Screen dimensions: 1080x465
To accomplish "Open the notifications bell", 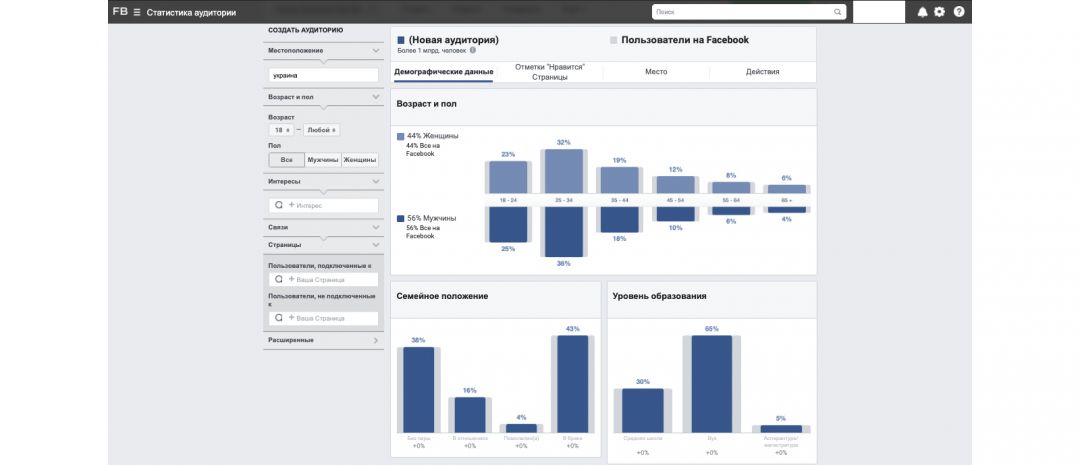I will [922, 12].
